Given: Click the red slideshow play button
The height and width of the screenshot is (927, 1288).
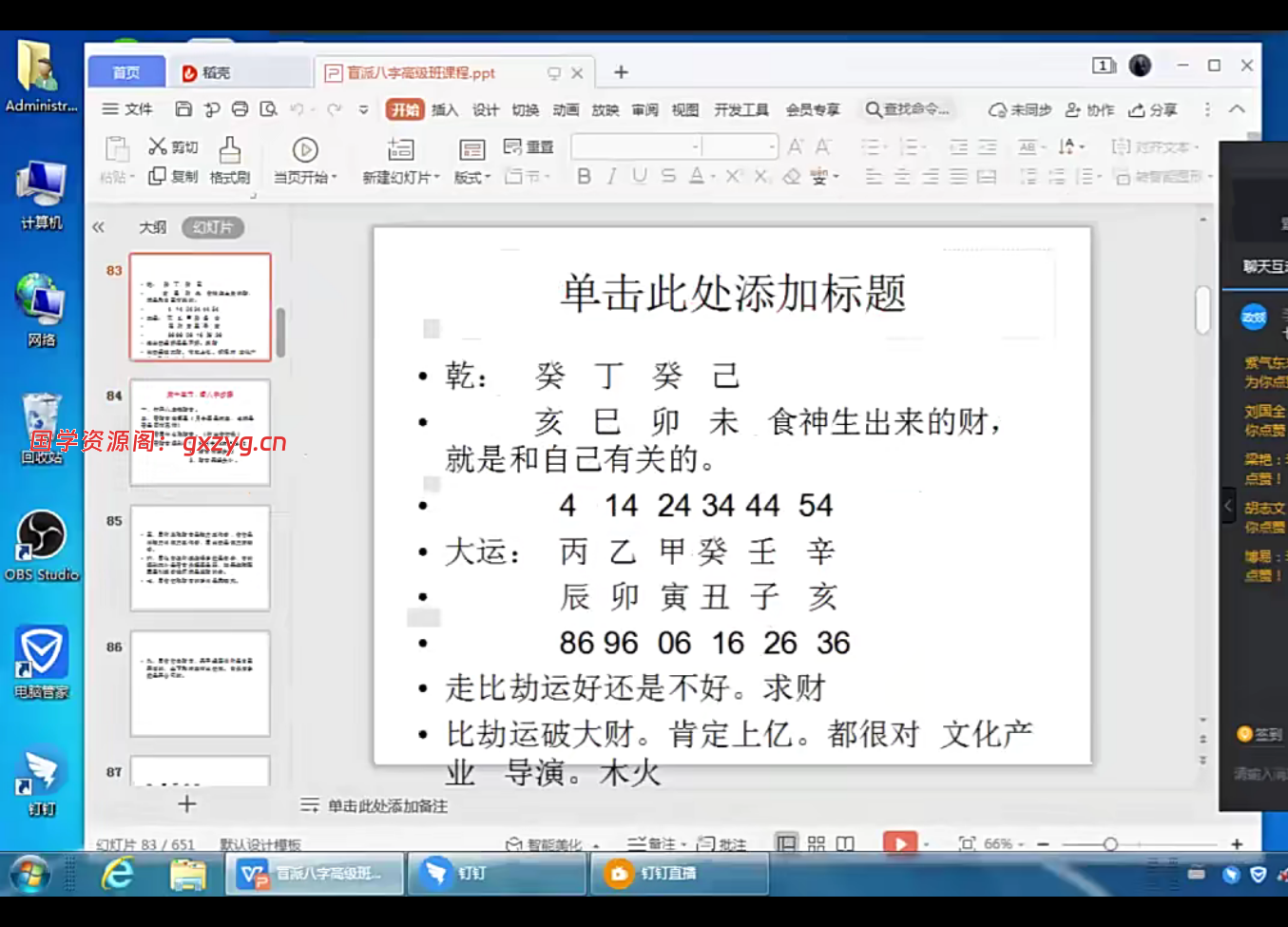Looking at the screenshot, I should point(900,843).
